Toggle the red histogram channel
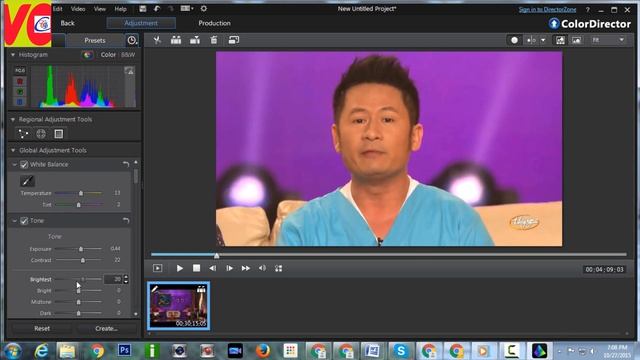The image size is (640, 360). click(20, 82)
